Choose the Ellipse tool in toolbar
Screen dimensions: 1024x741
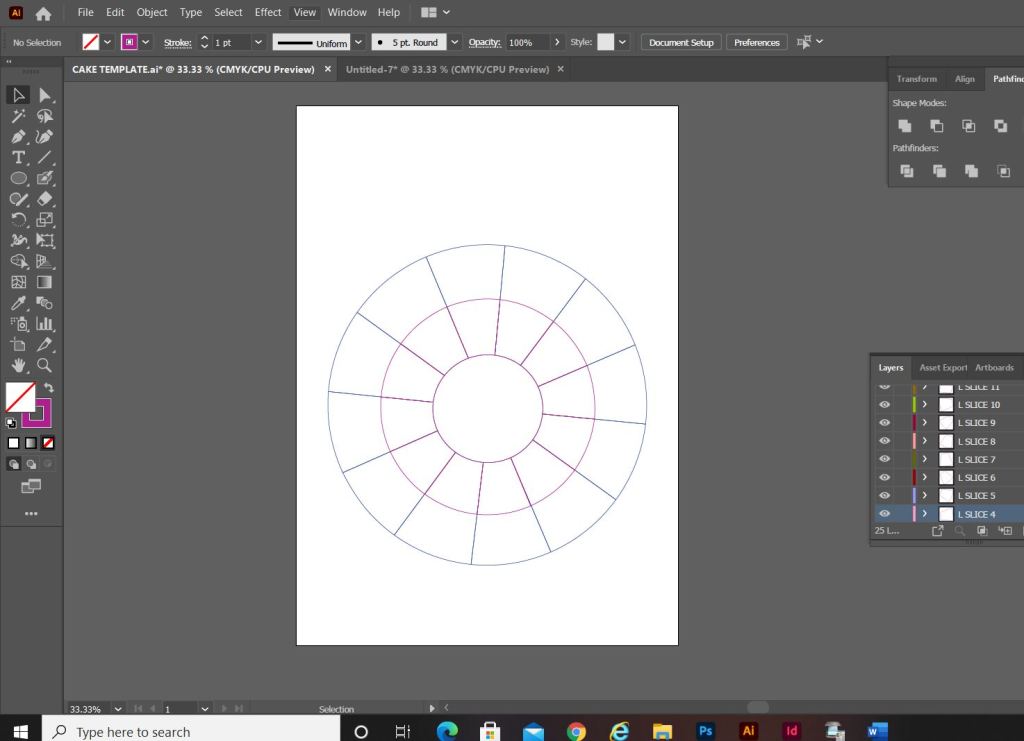pos(18,178)
